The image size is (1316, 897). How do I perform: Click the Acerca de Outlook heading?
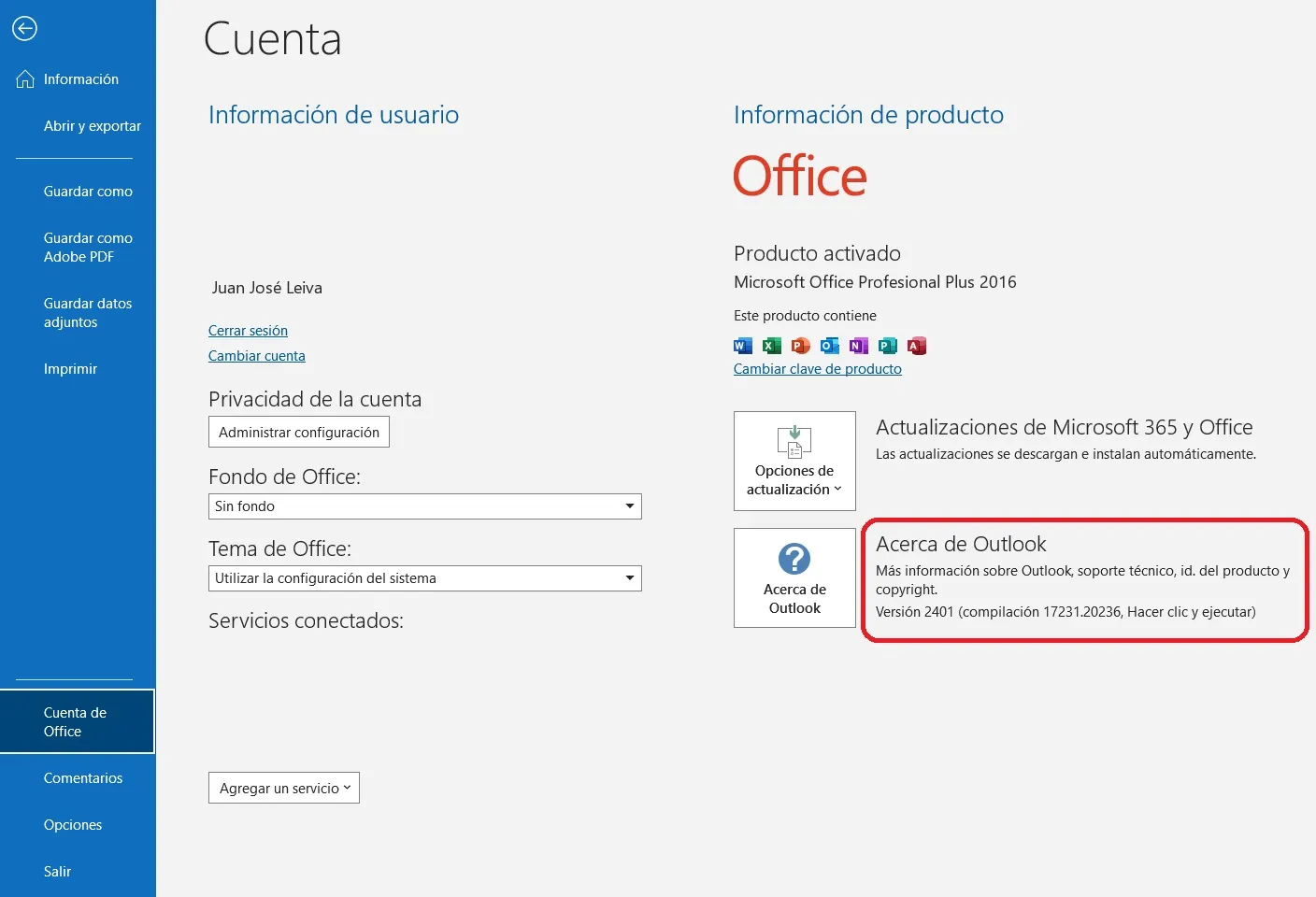pos(961,544)
